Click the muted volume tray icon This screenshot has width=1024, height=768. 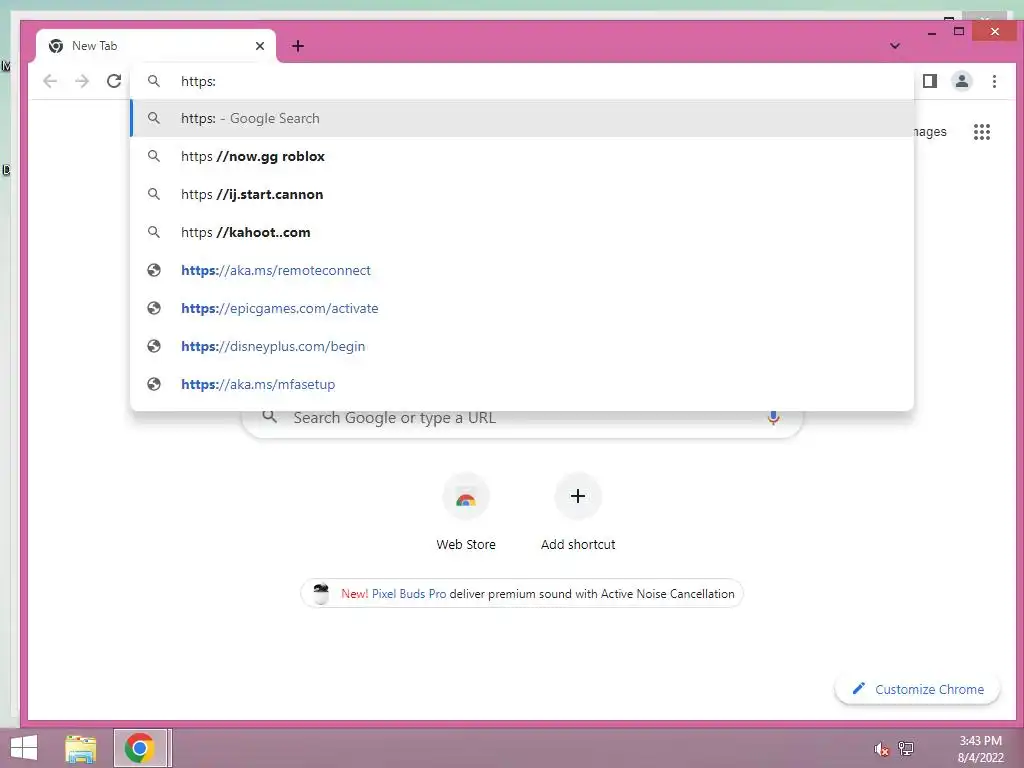(882, 749)
